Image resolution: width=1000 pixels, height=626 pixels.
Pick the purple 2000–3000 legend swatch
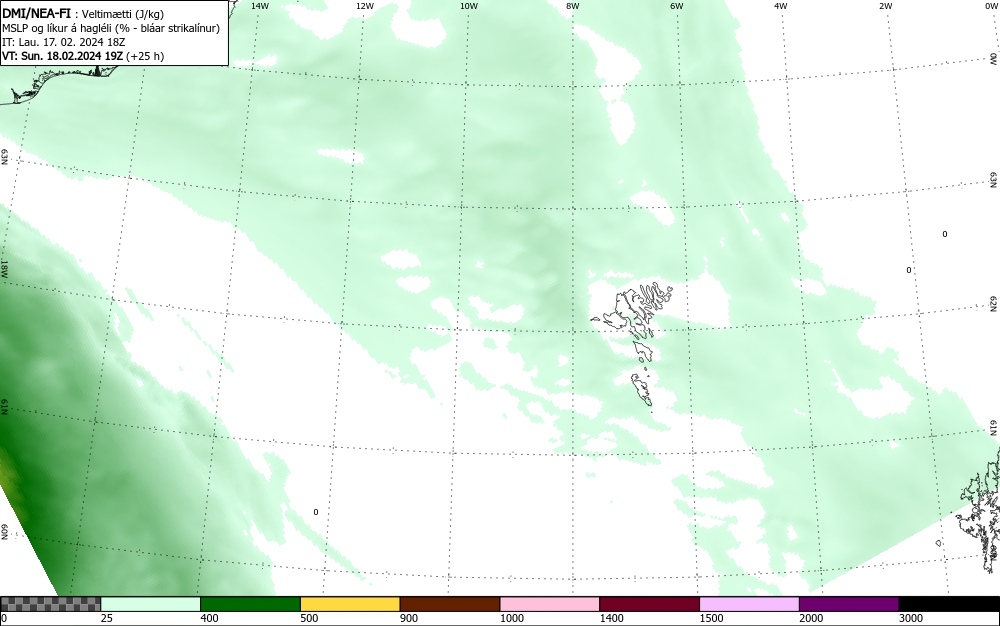click(849, 604)
